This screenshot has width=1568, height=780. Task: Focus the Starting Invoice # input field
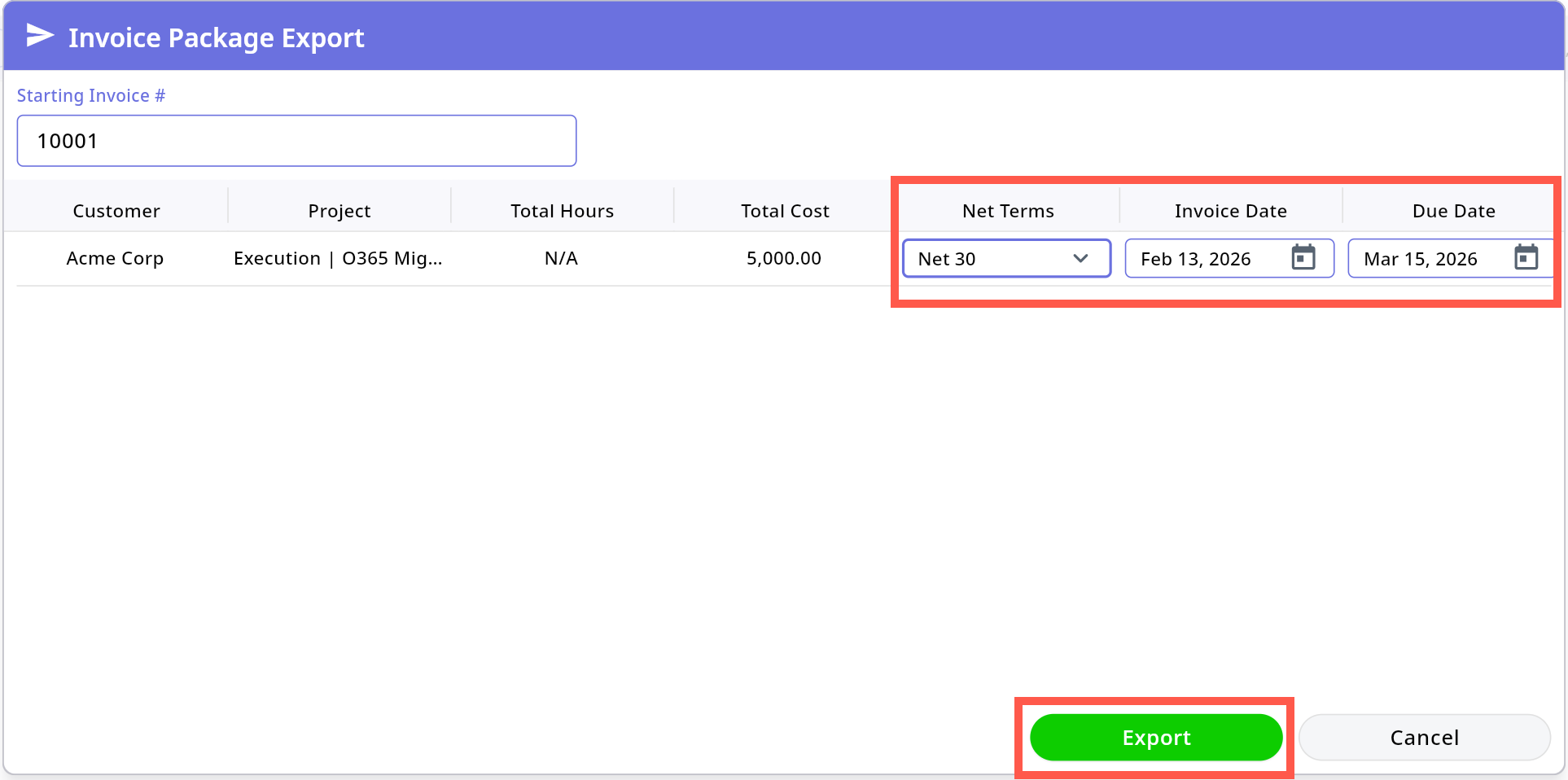(x=296, y=141)
